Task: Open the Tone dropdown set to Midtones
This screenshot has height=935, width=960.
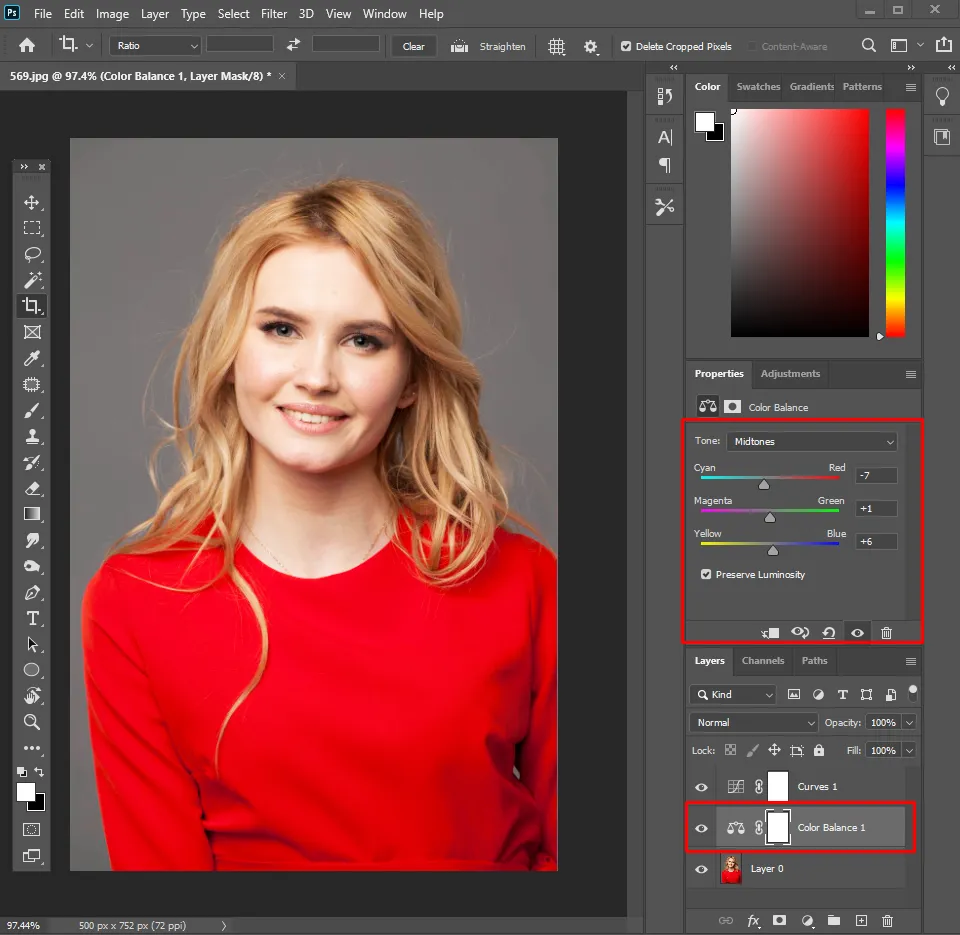Action: (811, 441)
